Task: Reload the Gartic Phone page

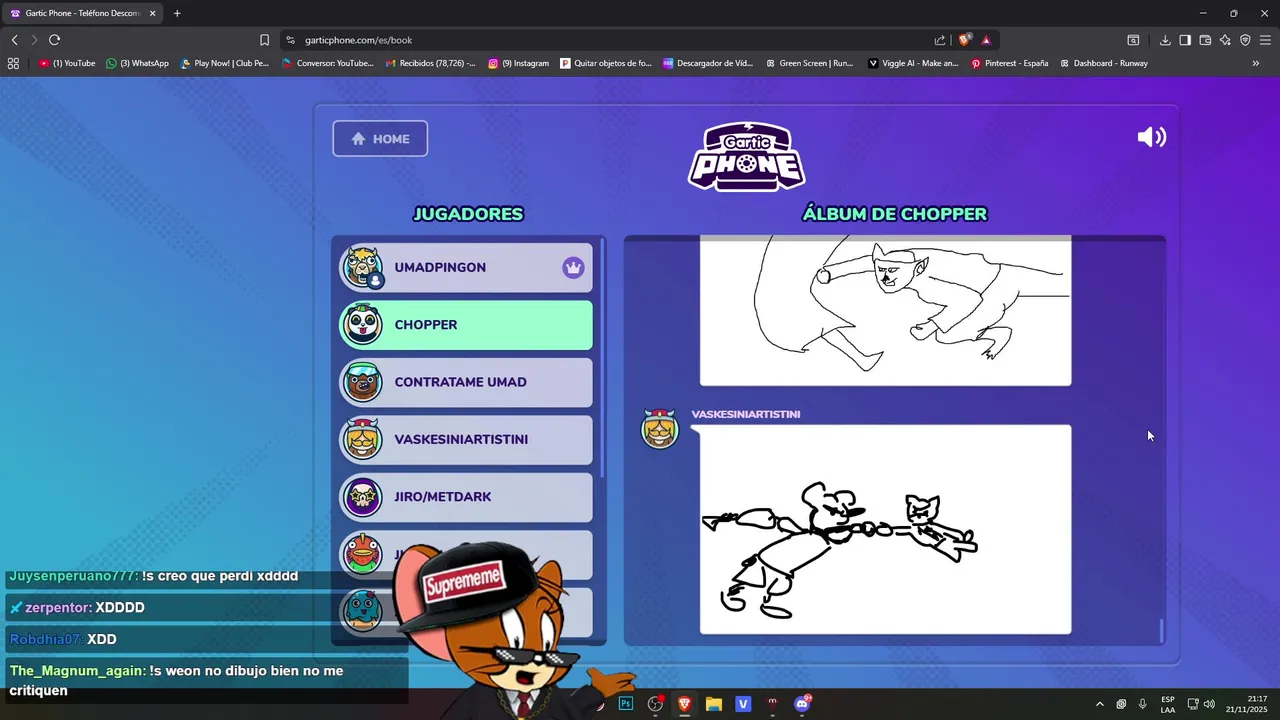Action: pyautogui.click(x=54, y=40)
